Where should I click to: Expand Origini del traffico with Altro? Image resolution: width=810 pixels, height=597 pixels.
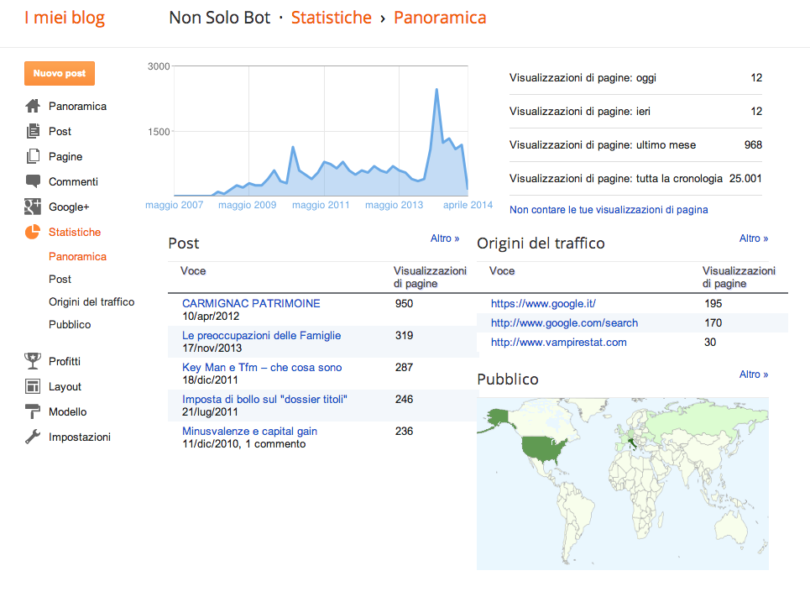pos(753,239)
